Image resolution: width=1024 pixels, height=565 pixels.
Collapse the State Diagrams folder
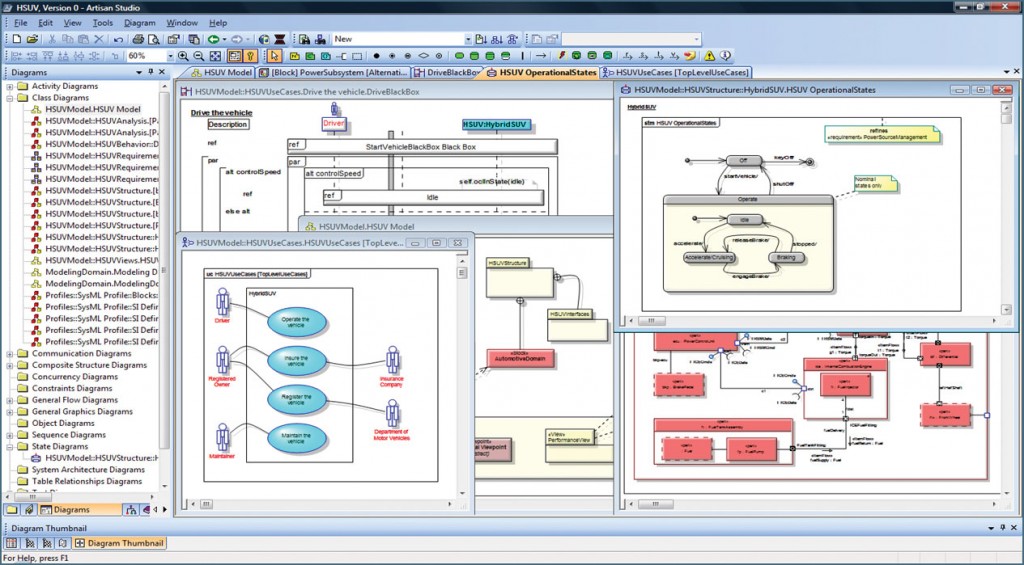click(x=10, y=447)
